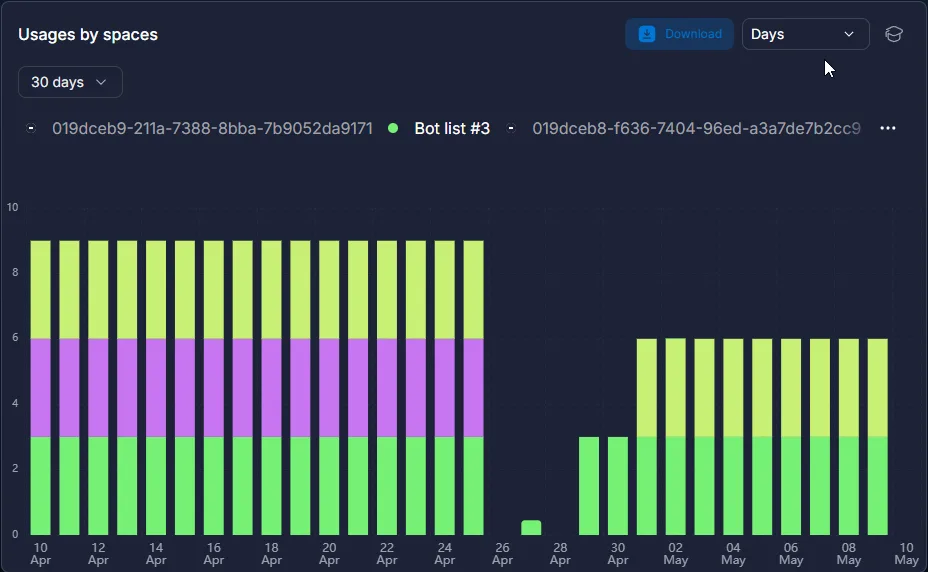This screenshot has width=928, height=572.
Task: Click the legend dot before 019dceb8-f636
Action: (x=511, y=128)
